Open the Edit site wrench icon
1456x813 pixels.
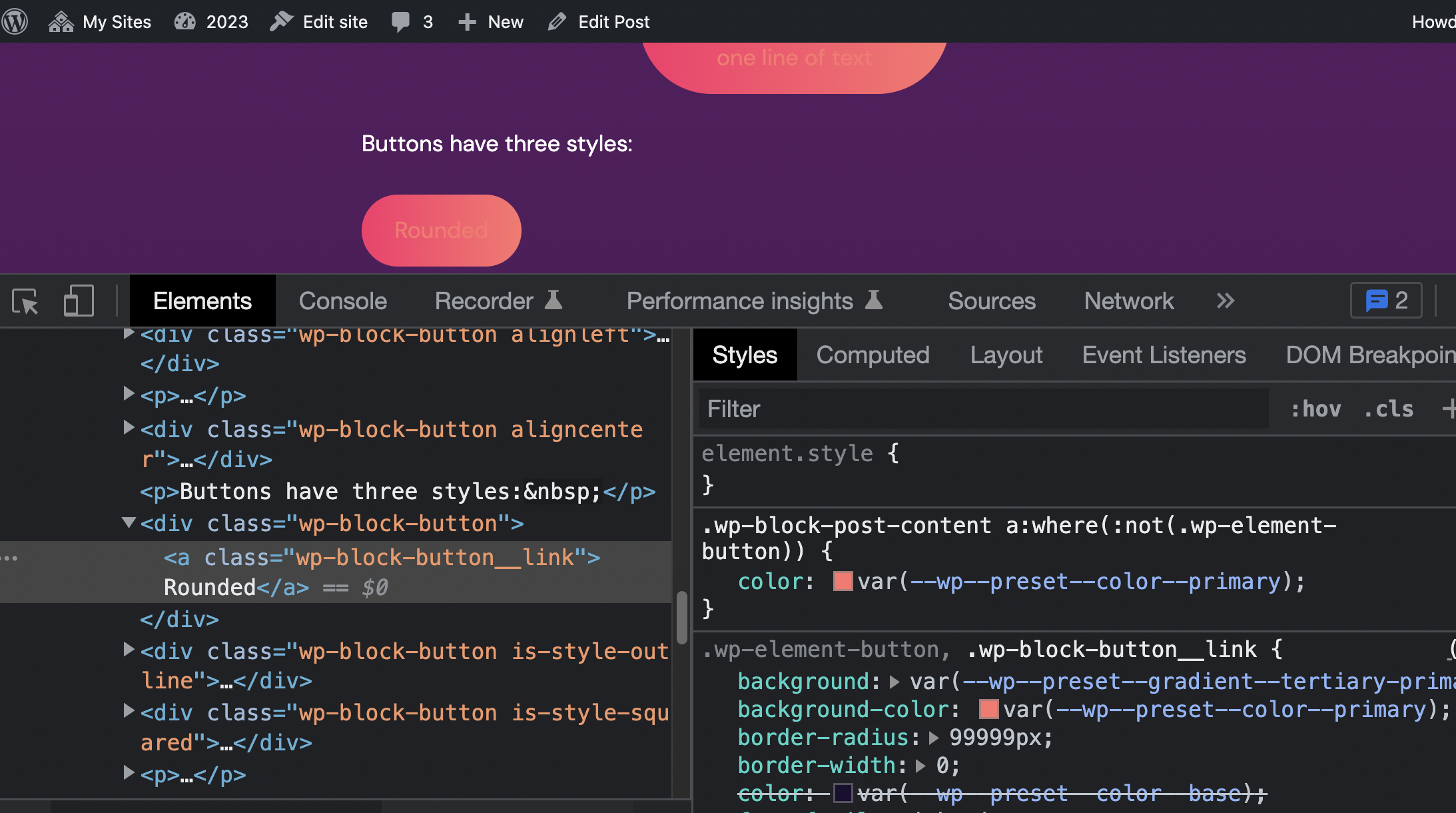pyautogui.click(x=280, y=21)
